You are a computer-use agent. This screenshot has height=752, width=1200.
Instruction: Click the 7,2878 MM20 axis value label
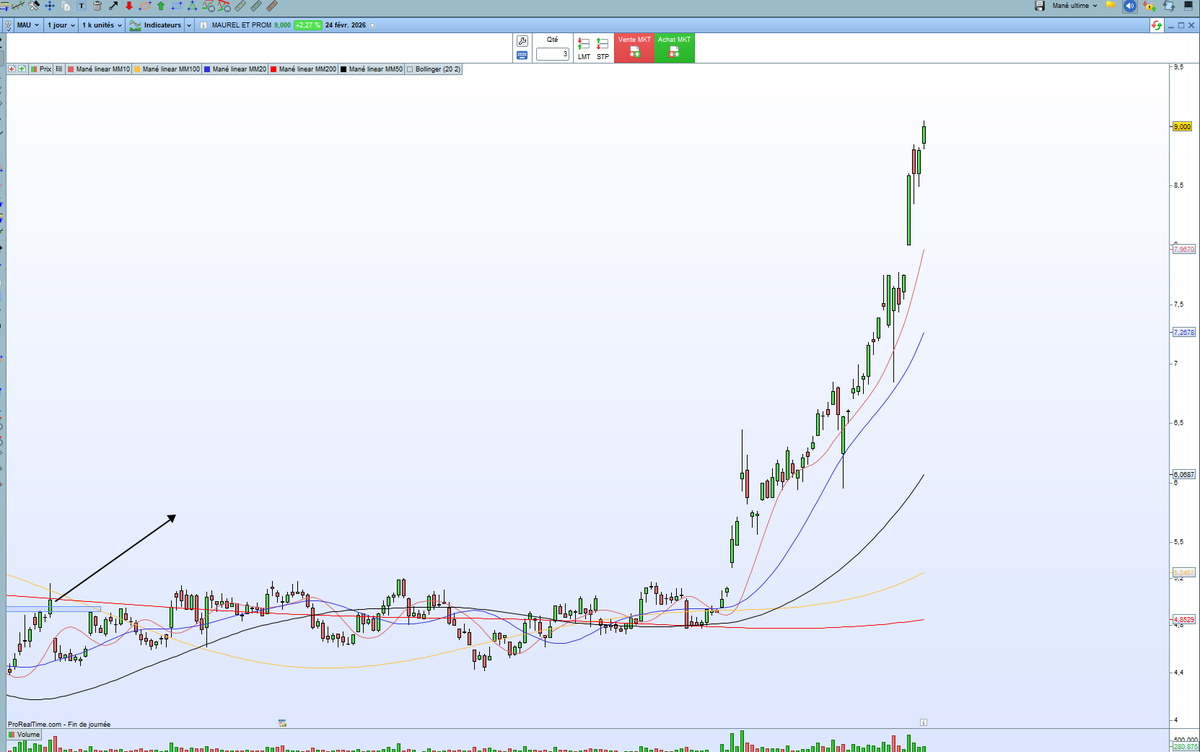pyautogui.click(x=1183, y=331)
